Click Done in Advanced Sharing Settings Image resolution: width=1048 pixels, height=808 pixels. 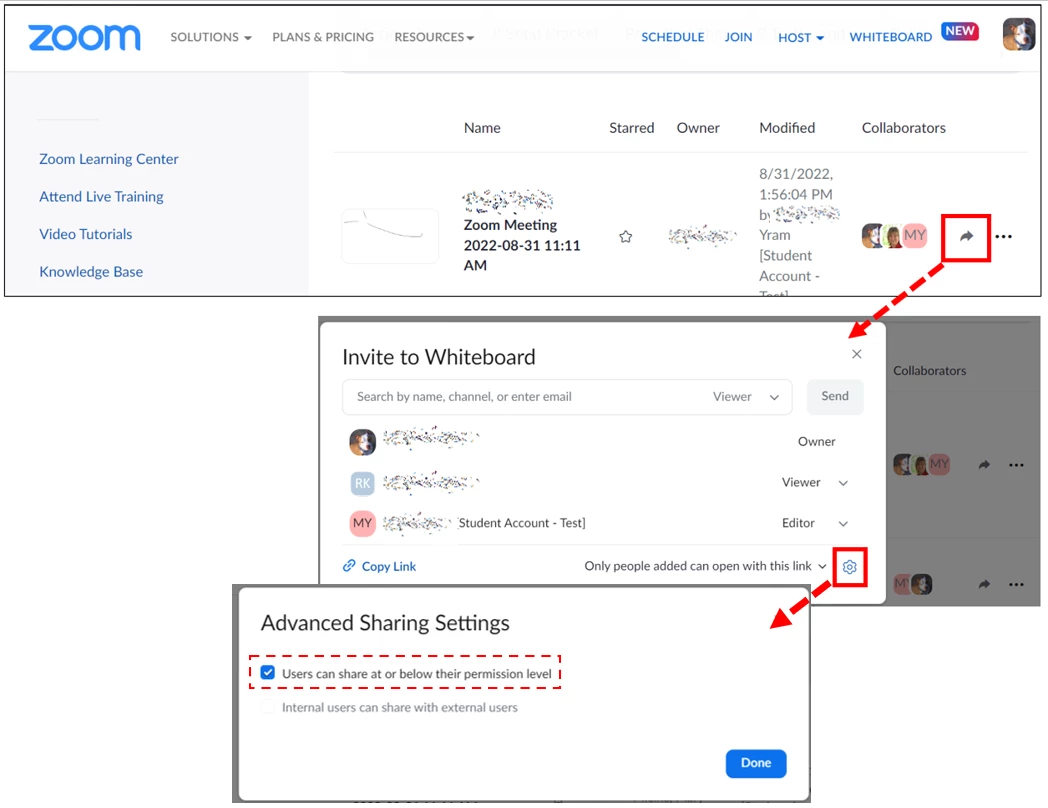pyautogui.click(x=756, y=763)
